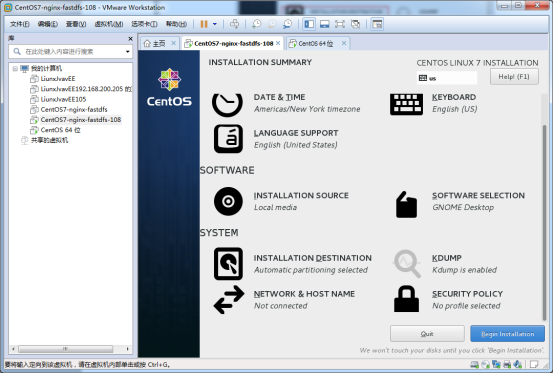
Task: Toggle the library sidebar view icon
Action: 309,24
